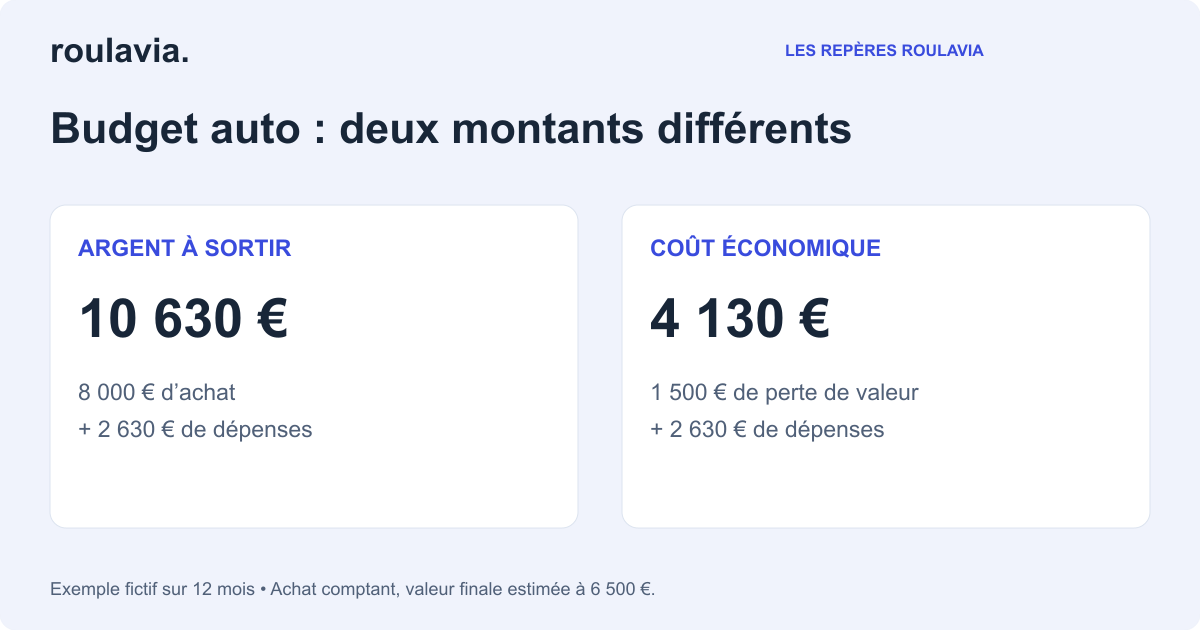Click the ARGENT À SORTIR card title

tap(185, 248)
